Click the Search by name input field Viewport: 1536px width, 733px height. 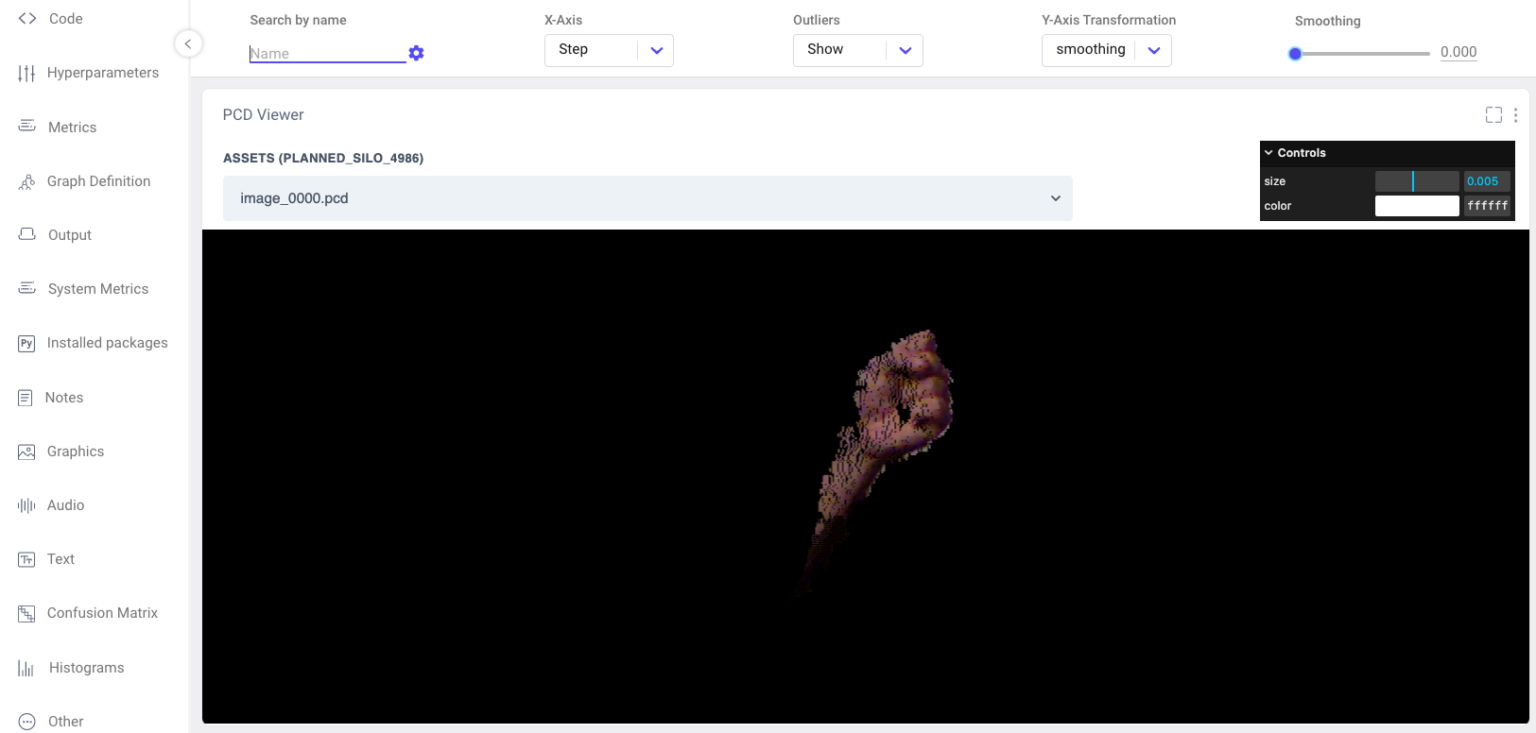point(326,54)
